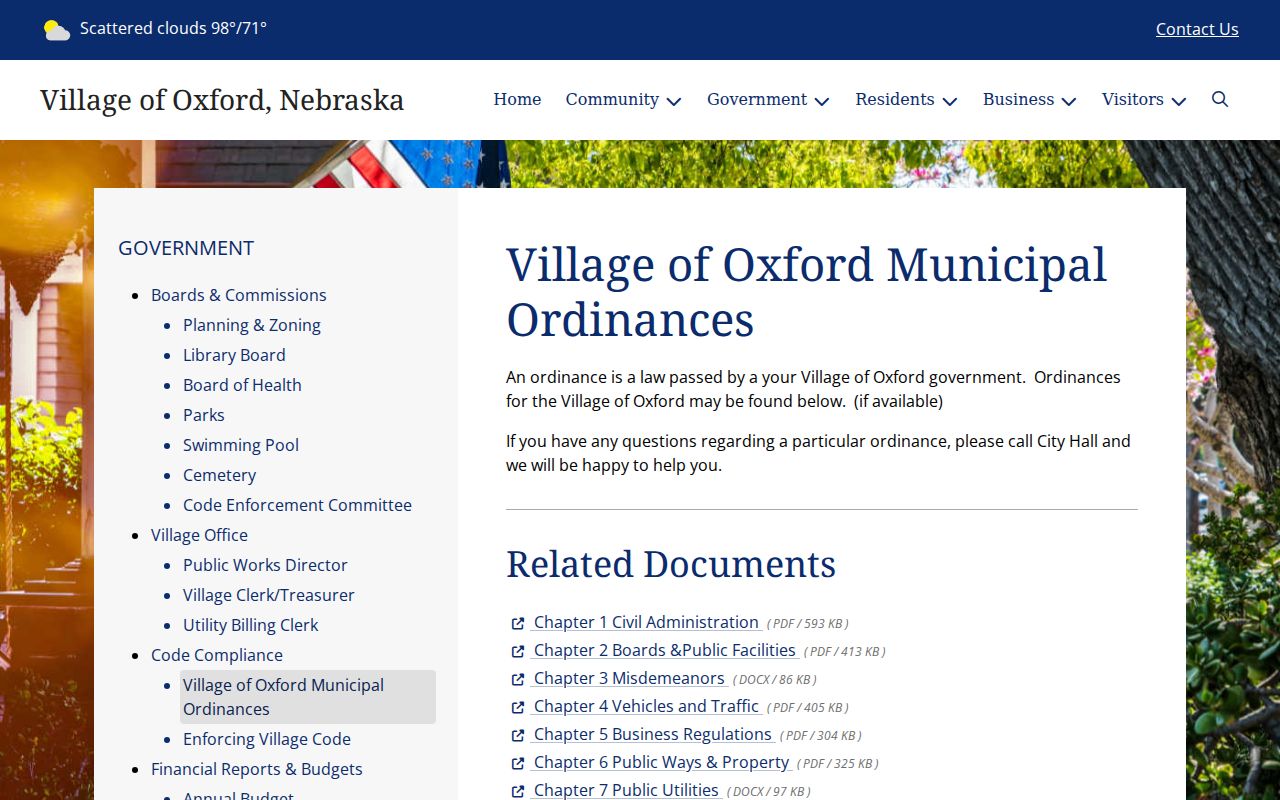Expand the Business menu chevron

pyautogui.click(x=1069, y=101)
